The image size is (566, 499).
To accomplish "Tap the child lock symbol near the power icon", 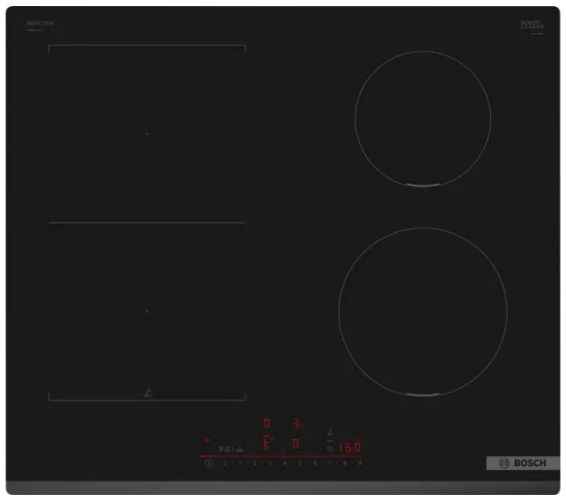I will click(223, 449).
